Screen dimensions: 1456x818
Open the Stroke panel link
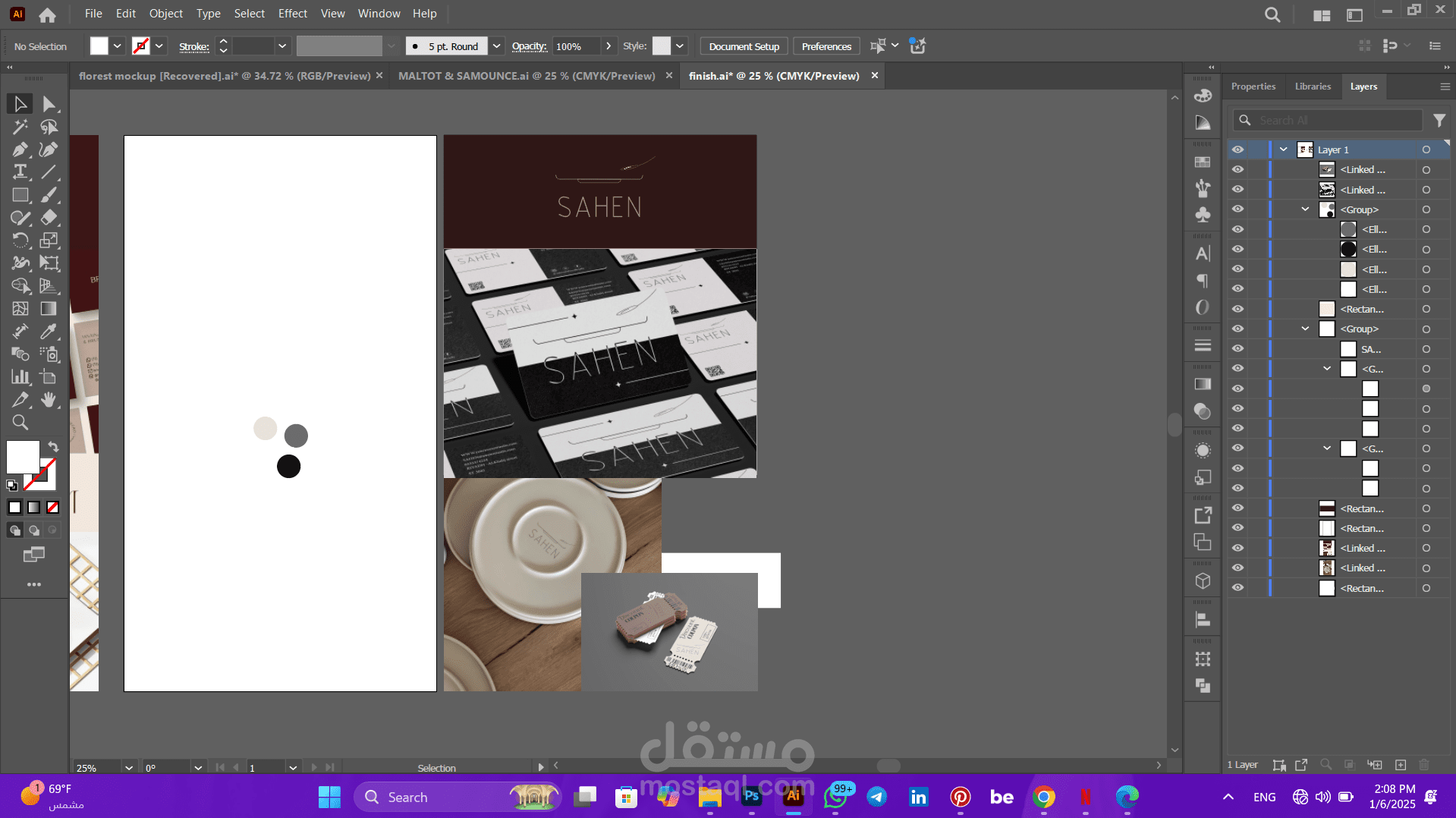coord(193,46)
